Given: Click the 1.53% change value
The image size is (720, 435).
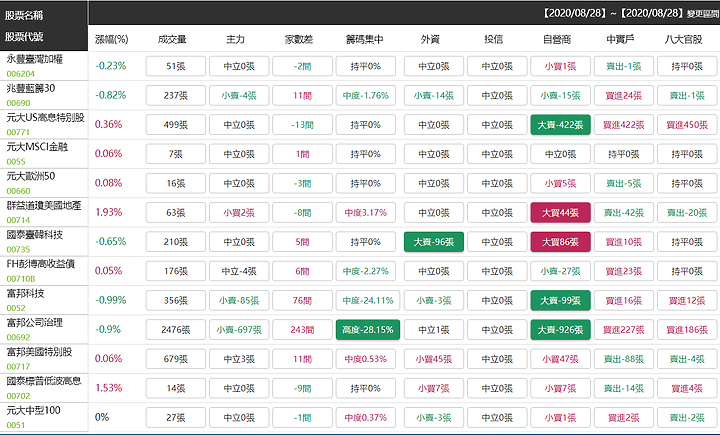Looking at the screenshot, I should (108, 388).
